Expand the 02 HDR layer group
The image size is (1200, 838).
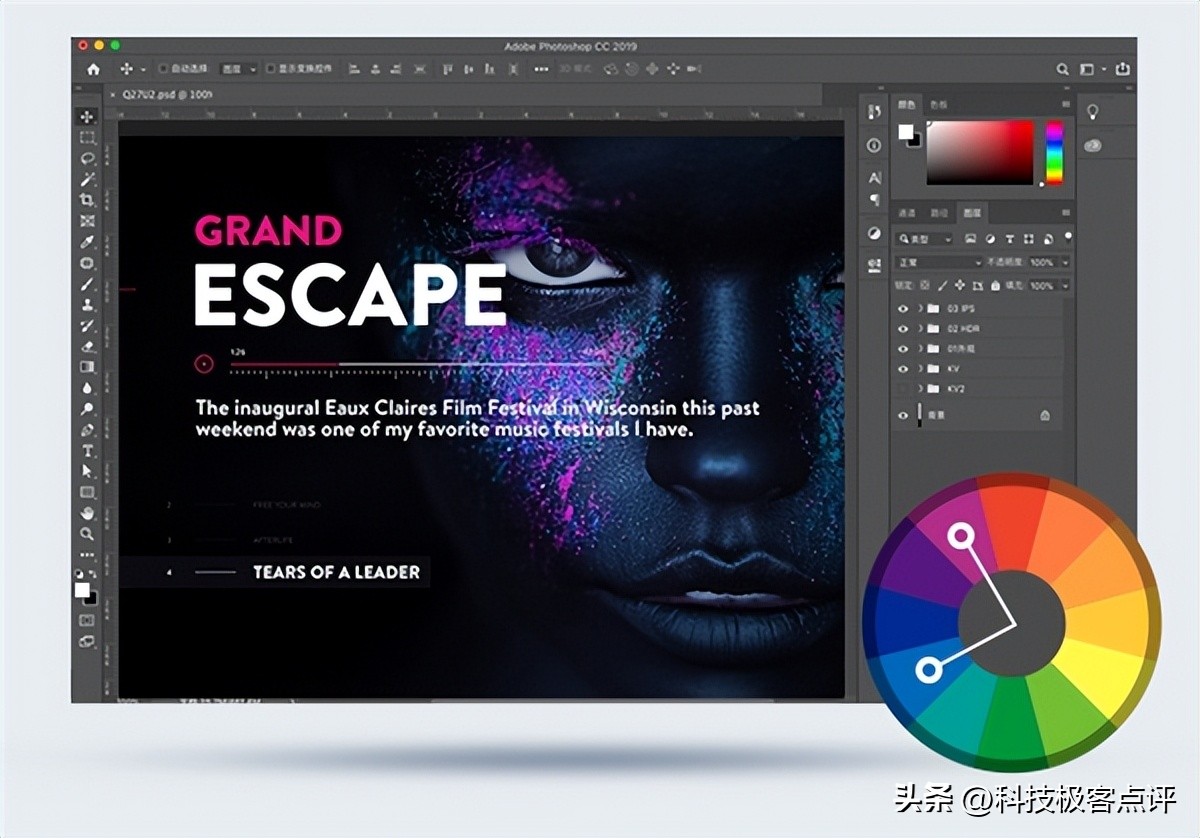click(x=920, y=328)
